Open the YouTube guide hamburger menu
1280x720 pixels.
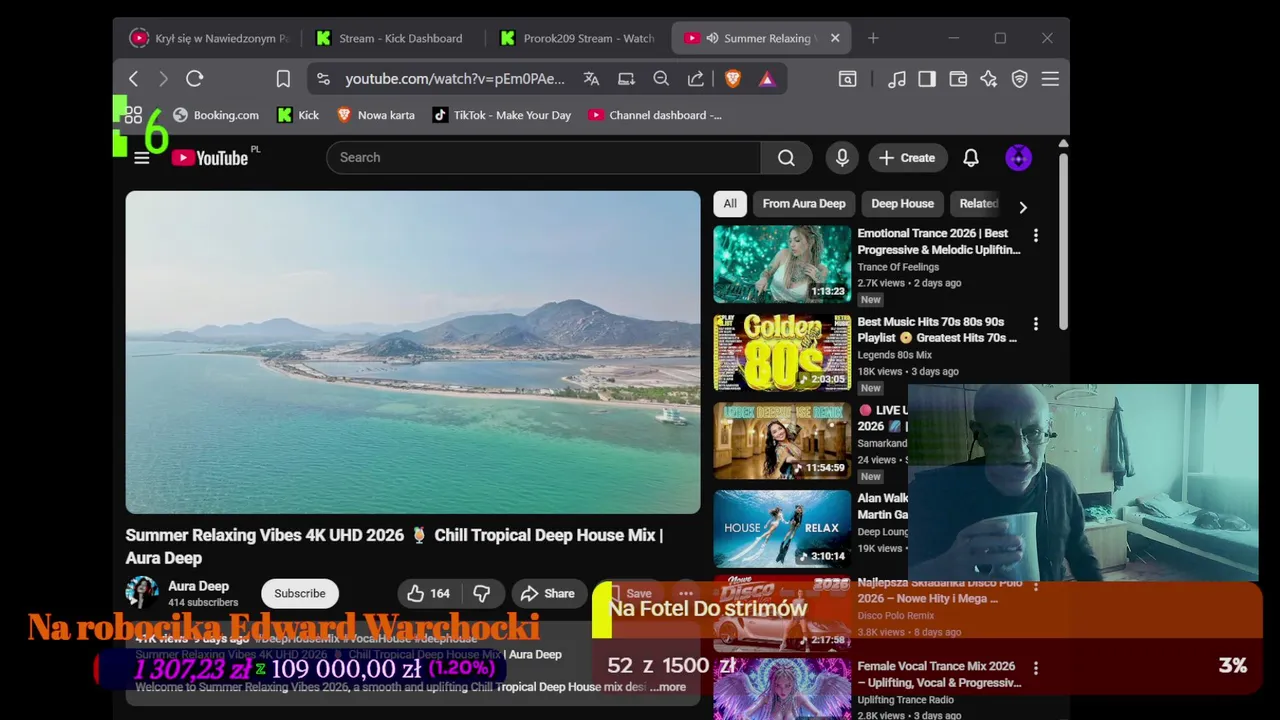(142, 158)
